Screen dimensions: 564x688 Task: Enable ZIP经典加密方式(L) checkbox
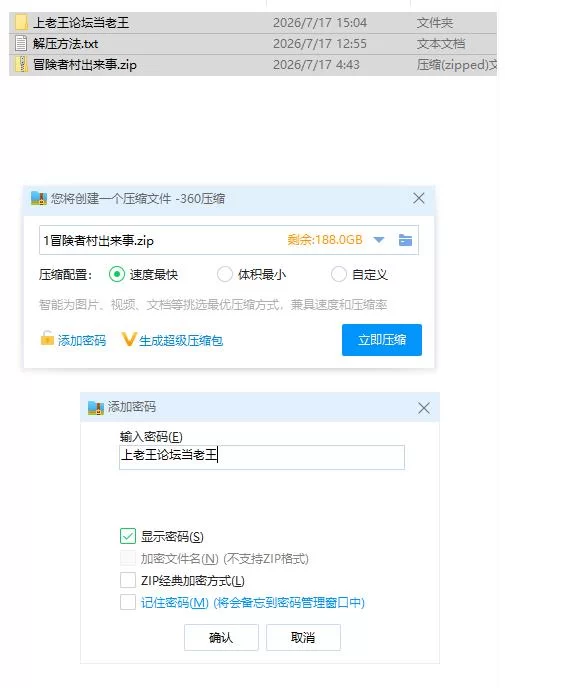(x=128, y=580)
